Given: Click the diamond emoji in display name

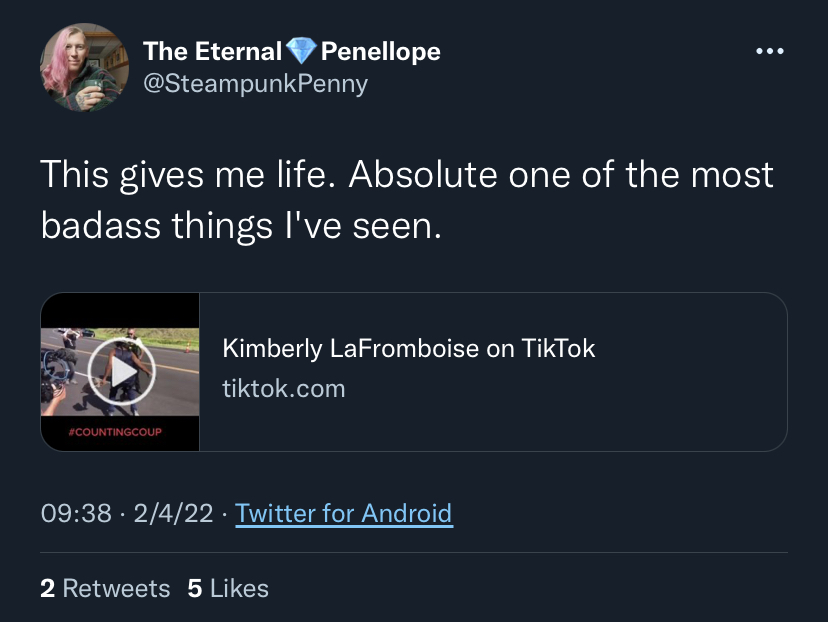Looking at the screenshot, I should [x=301, y=51].
